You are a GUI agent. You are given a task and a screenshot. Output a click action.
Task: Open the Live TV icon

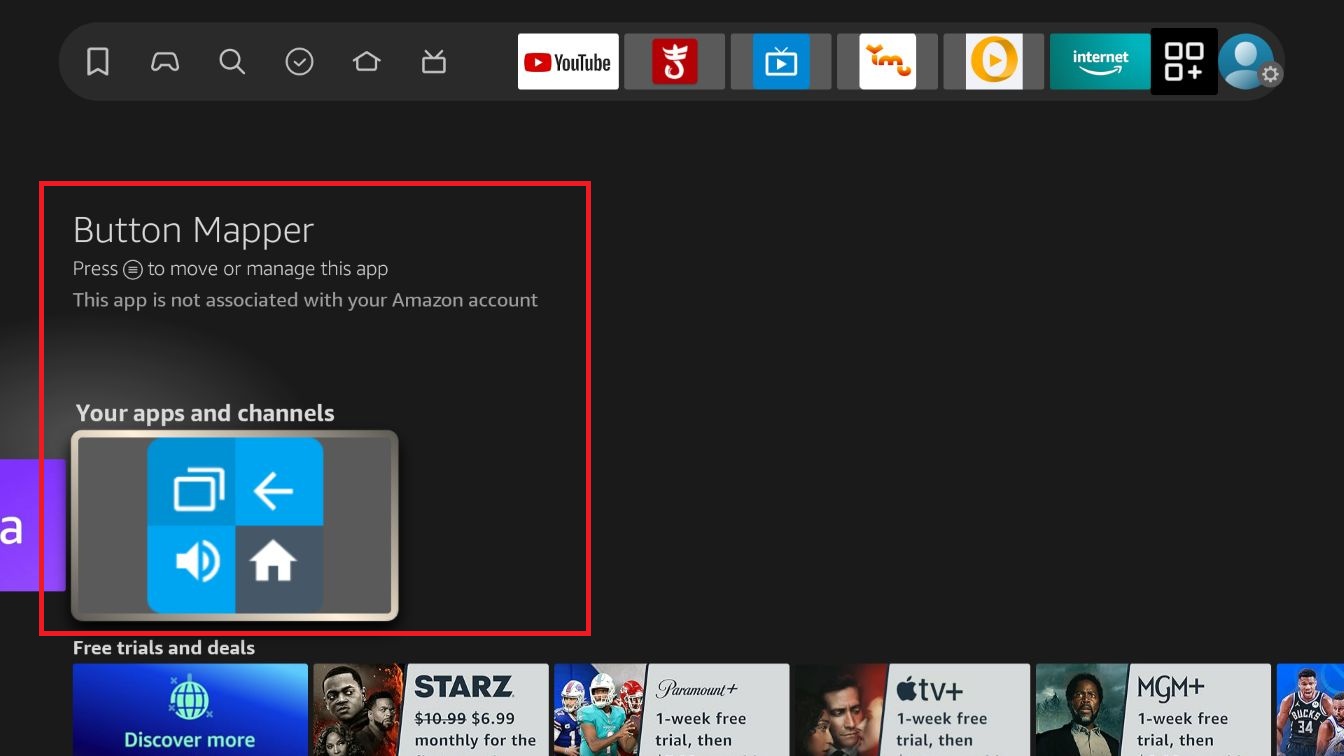point(433,62)
